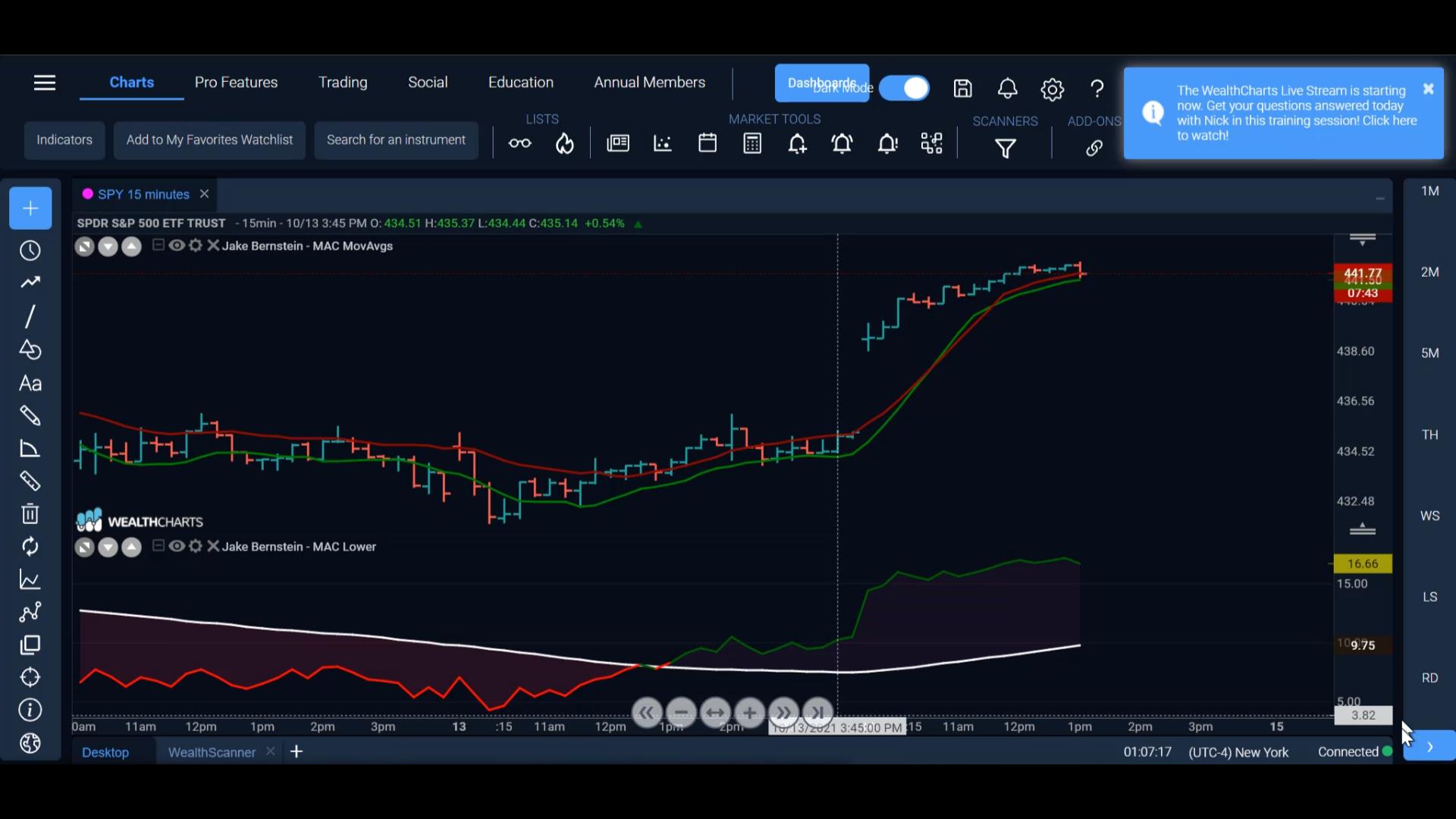The image size is (1456, 819).
Task: Click the refresh chart icon
Action: pos(30,547)
